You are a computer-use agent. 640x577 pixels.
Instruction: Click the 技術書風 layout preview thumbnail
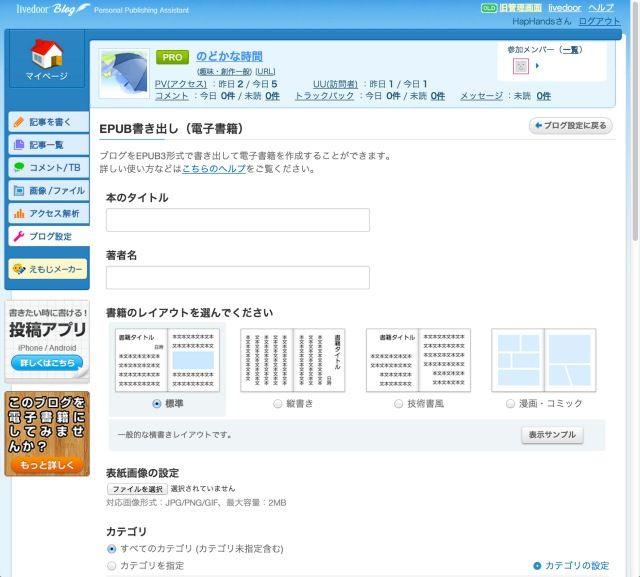click(x=418, y=360)
